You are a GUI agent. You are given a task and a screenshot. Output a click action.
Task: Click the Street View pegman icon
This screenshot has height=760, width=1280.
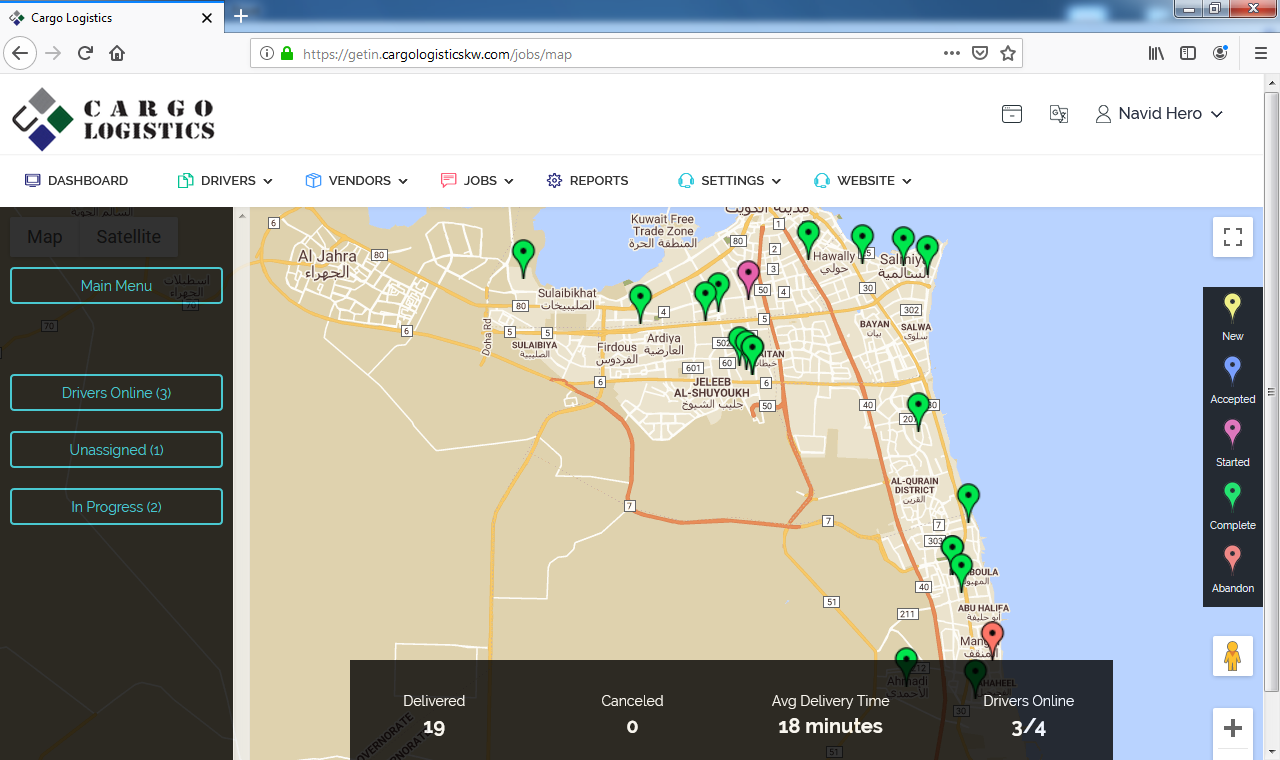click(x=1233, y=656)
